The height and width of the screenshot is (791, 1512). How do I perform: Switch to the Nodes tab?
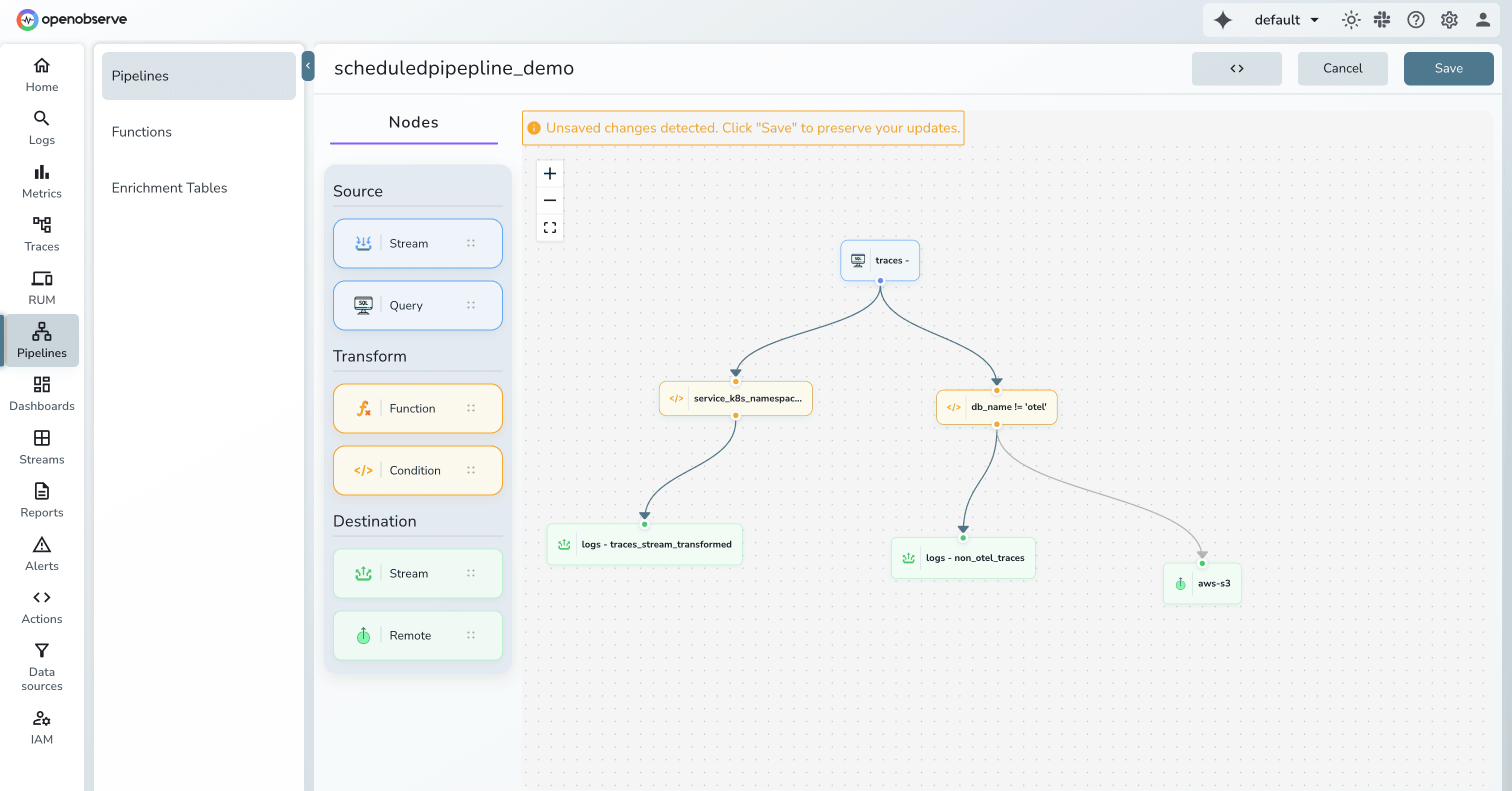click(413, 122)
